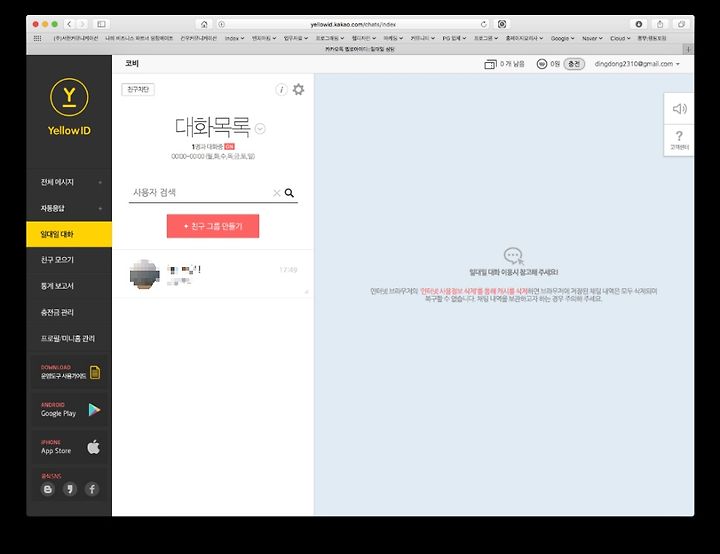Open the Cloud bookmarks folder
720x554 pixels.
620,38
